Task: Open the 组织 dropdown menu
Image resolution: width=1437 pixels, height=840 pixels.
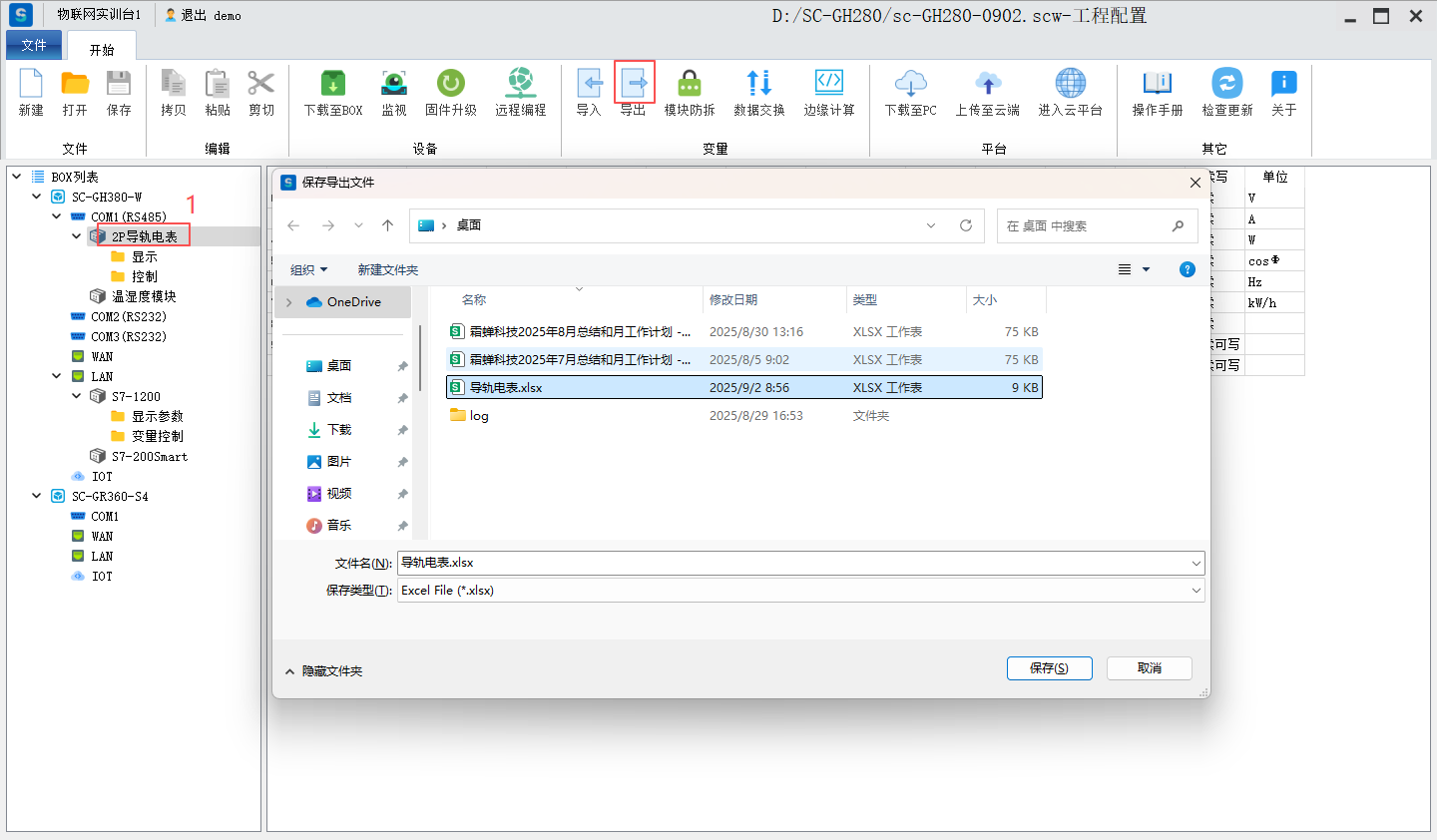Action: coord(308,270)
